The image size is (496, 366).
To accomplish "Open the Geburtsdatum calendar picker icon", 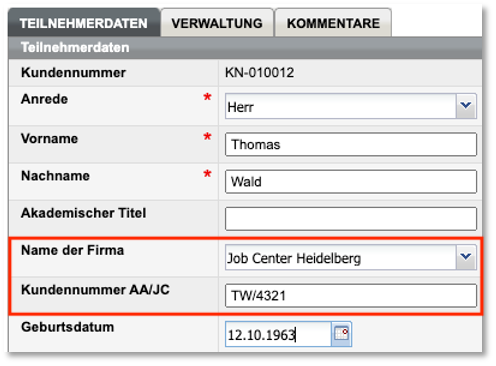I will point(341,334).
